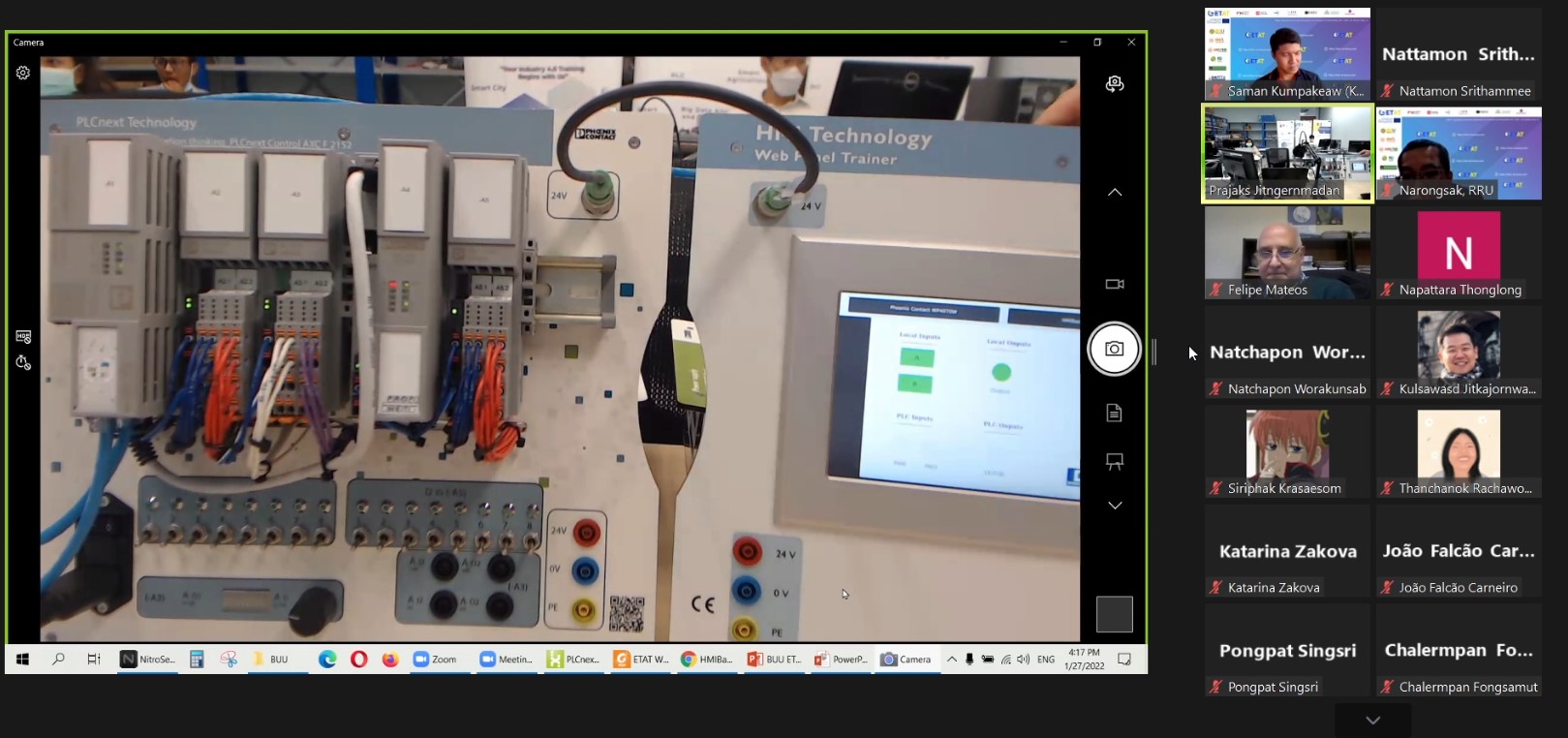Switch camera using the change camera icon
This screenshot has height=738, width=1568.
coord(1115,84)
